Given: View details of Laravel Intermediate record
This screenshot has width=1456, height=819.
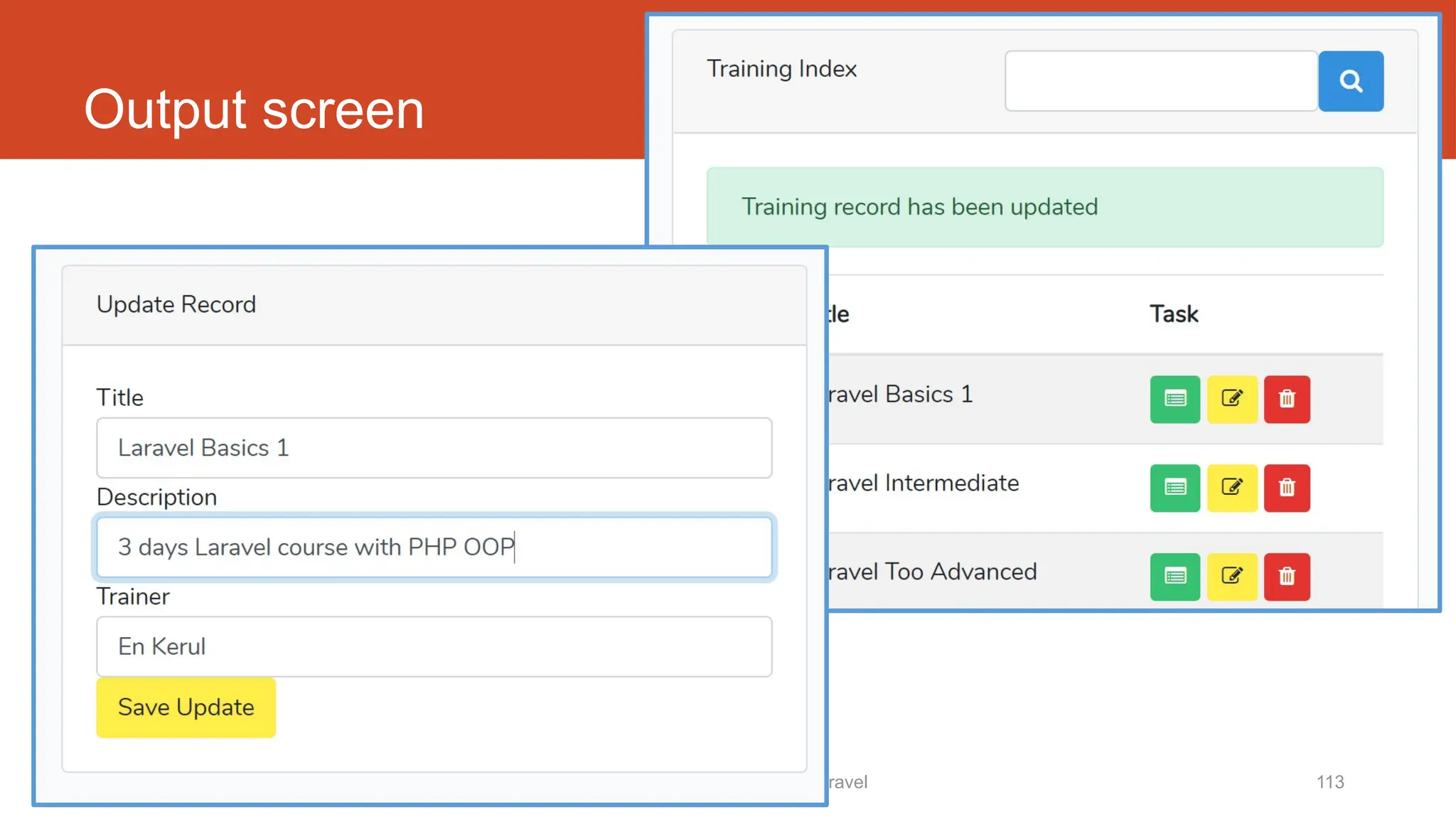Looking at the screenshot, I should pos(1174,488).
